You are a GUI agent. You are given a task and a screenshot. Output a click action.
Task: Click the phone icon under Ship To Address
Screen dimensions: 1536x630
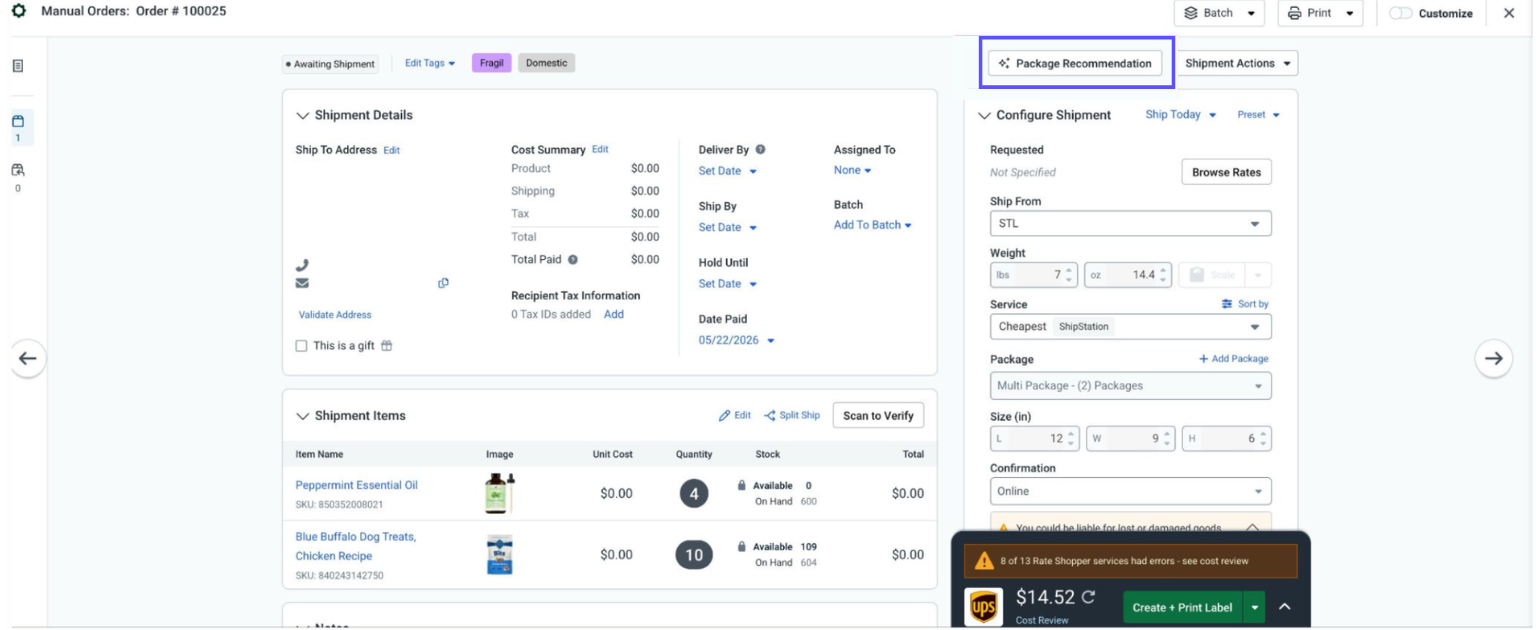click(x=302, y=265)
